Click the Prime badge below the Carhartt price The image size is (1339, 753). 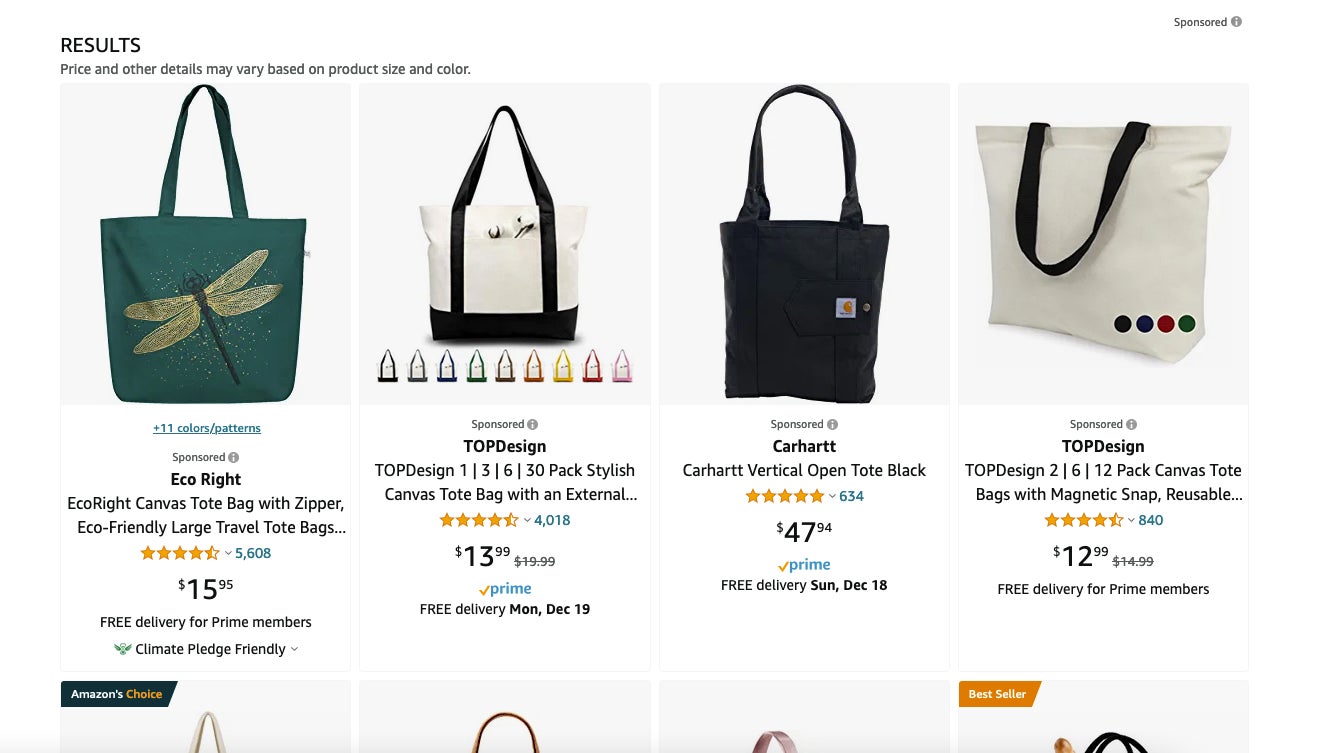(804, 564)
